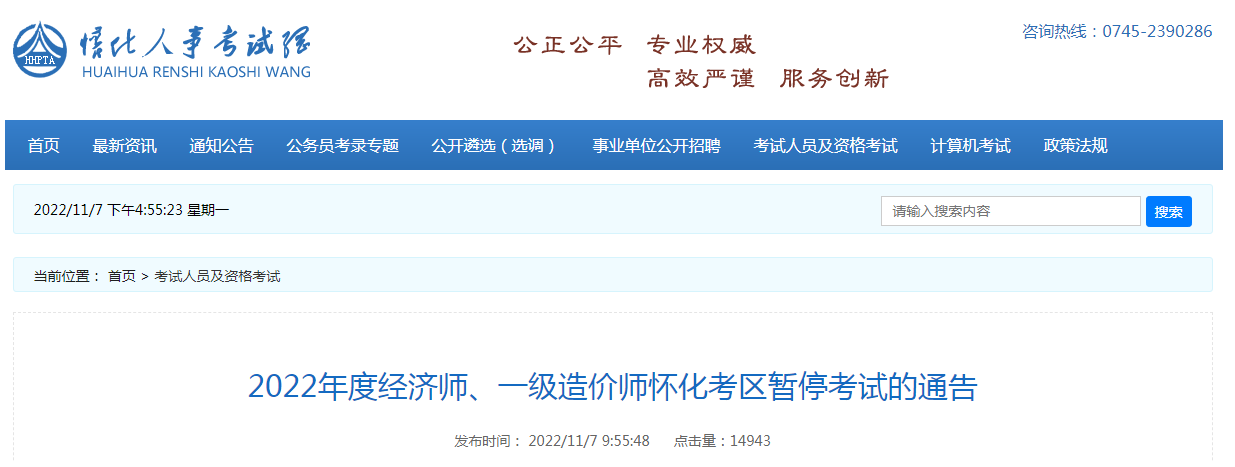Image resolution: width=1235 pixels, height=467 pixels.
Task: Navigate to 公开遴选（选调）page
Action: coord(496,146)
